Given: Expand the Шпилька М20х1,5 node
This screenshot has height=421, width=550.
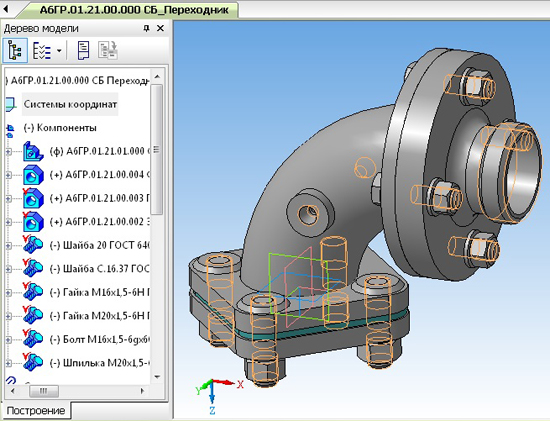Looking at the screenshot, I should click(x=8, y=363).
